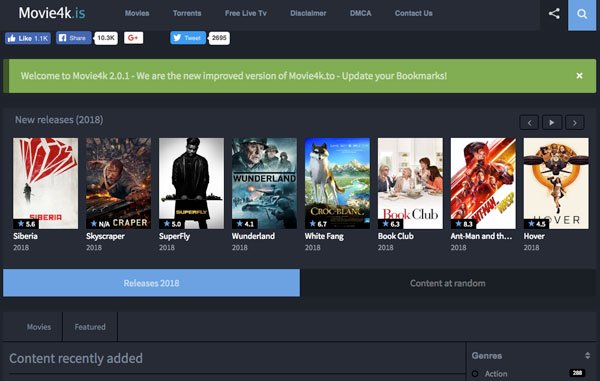Click the Content recently added heading

click(76, 358)
